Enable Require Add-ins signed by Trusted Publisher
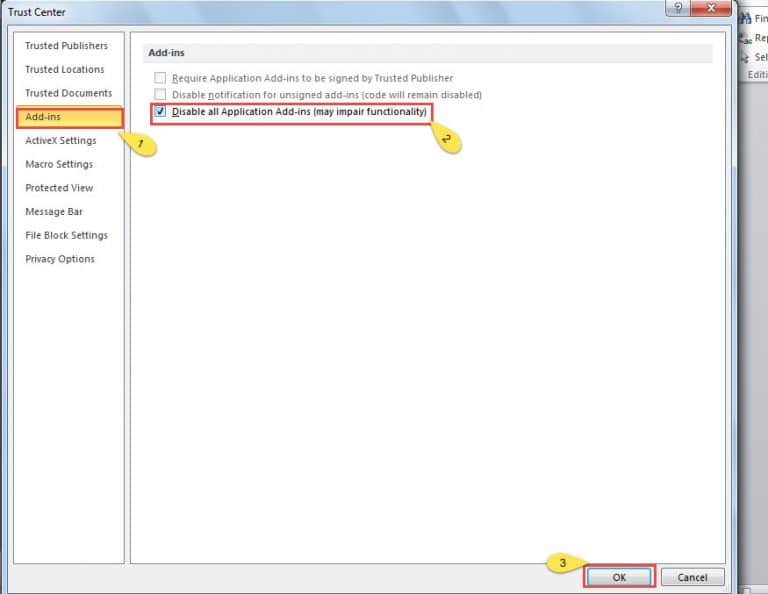768x594 pixels. point(160,78)
